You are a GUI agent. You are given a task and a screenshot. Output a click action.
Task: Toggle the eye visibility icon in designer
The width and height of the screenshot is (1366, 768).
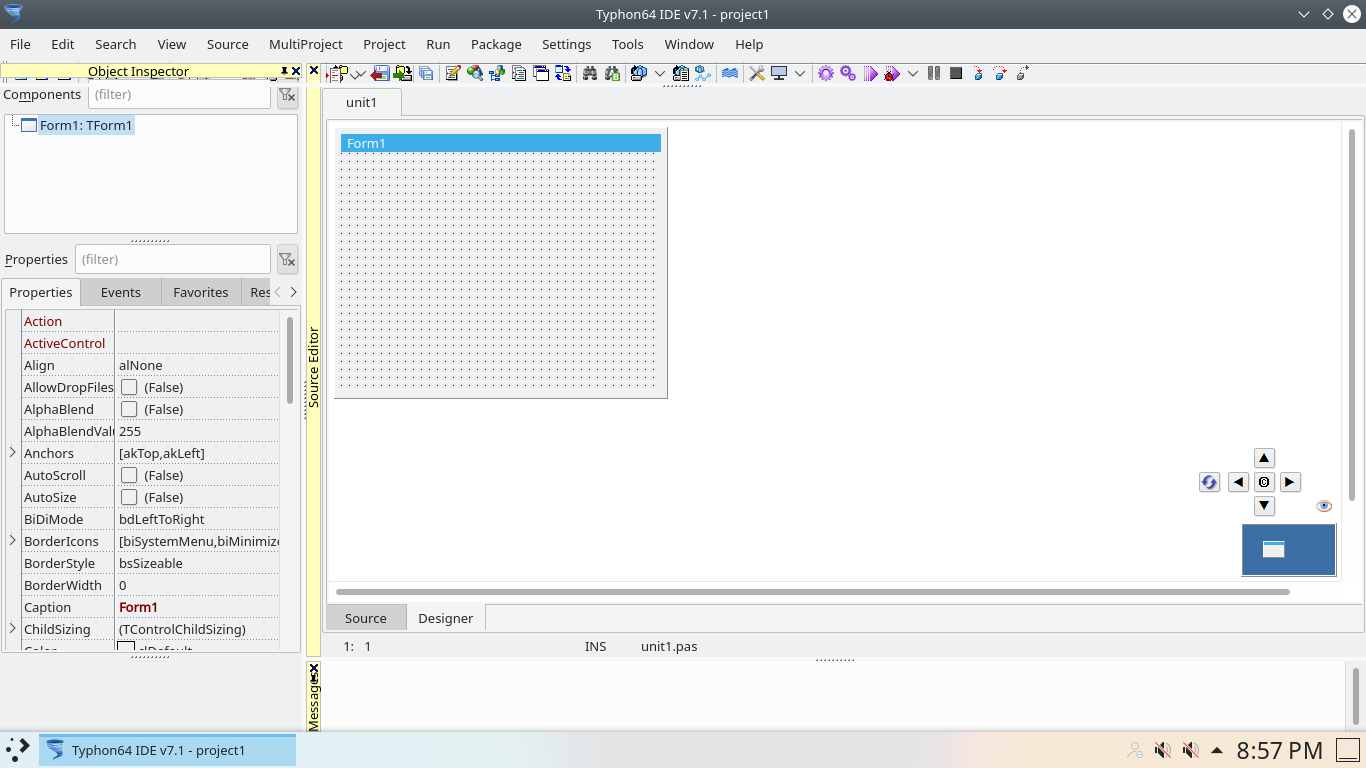[1324, 506]
